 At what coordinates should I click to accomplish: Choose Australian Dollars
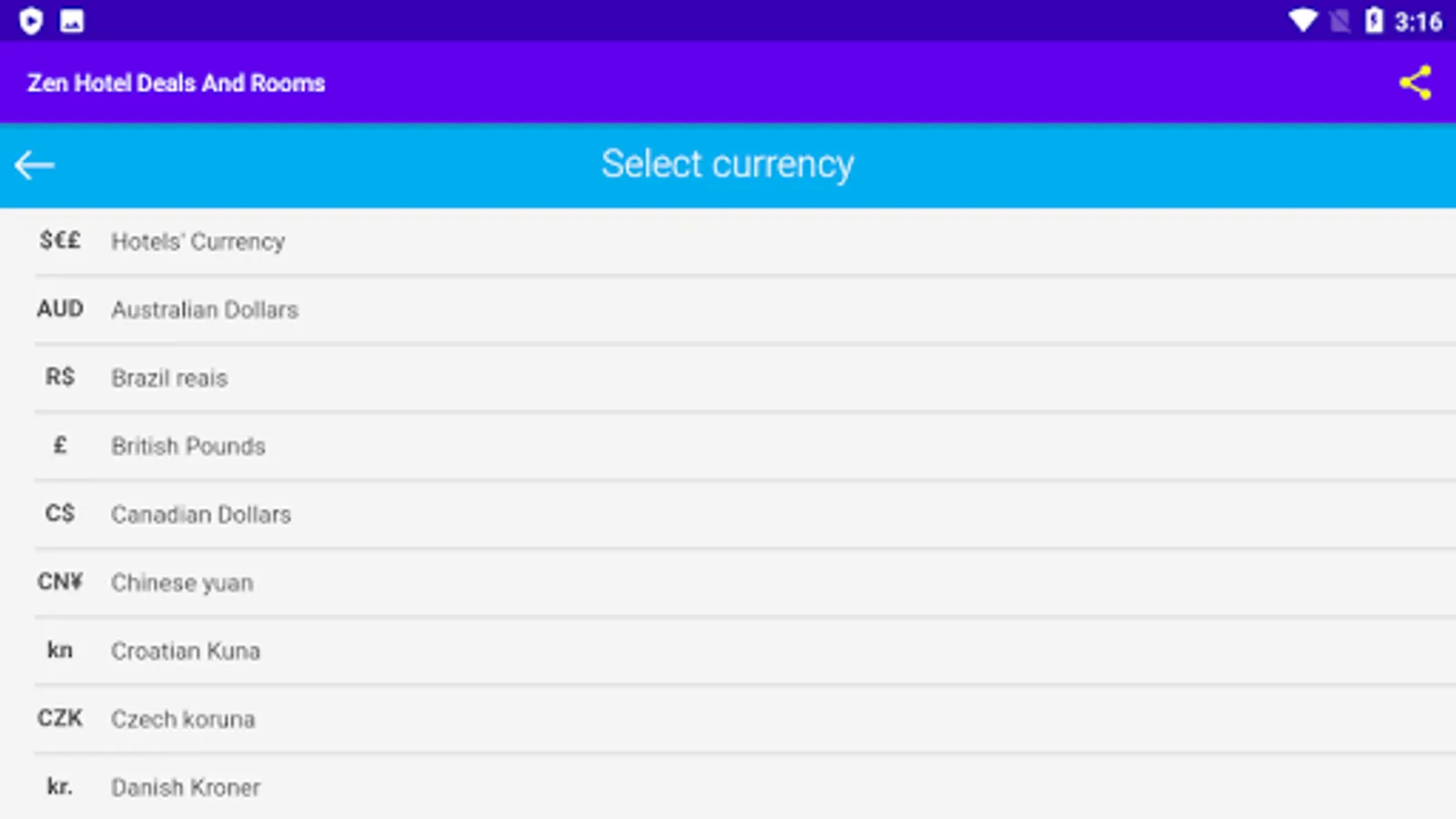pos(205,309)
